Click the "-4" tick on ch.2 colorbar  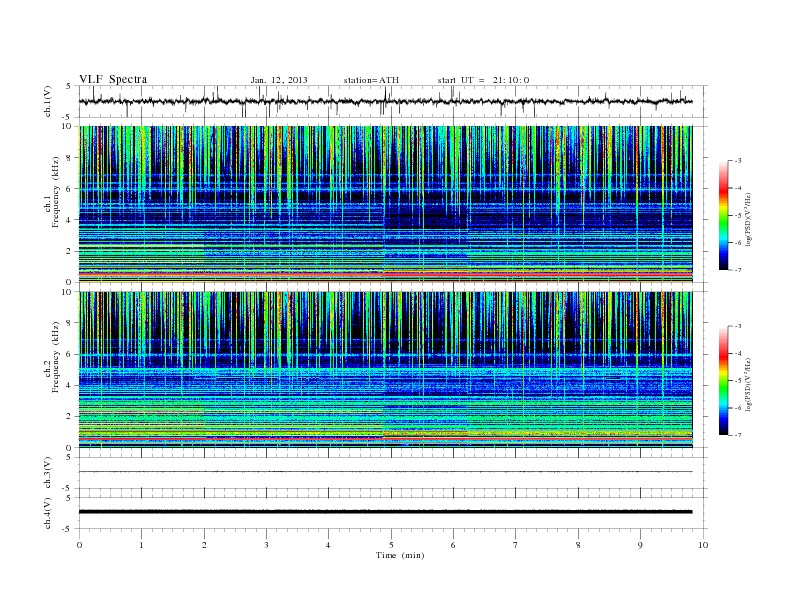738,353
